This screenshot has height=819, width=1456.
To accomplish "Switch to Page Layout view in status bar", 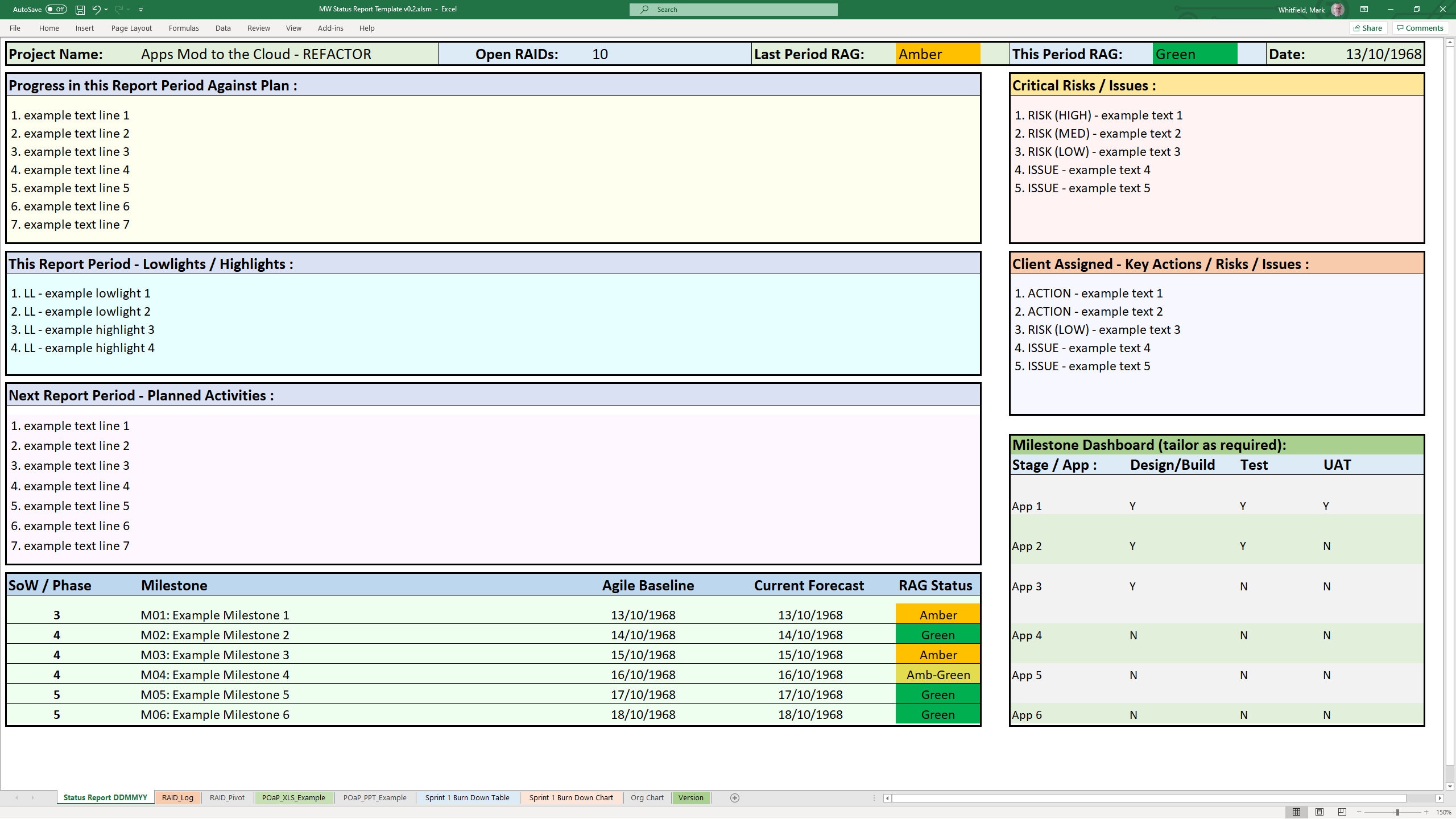I will pos(1319,812).
